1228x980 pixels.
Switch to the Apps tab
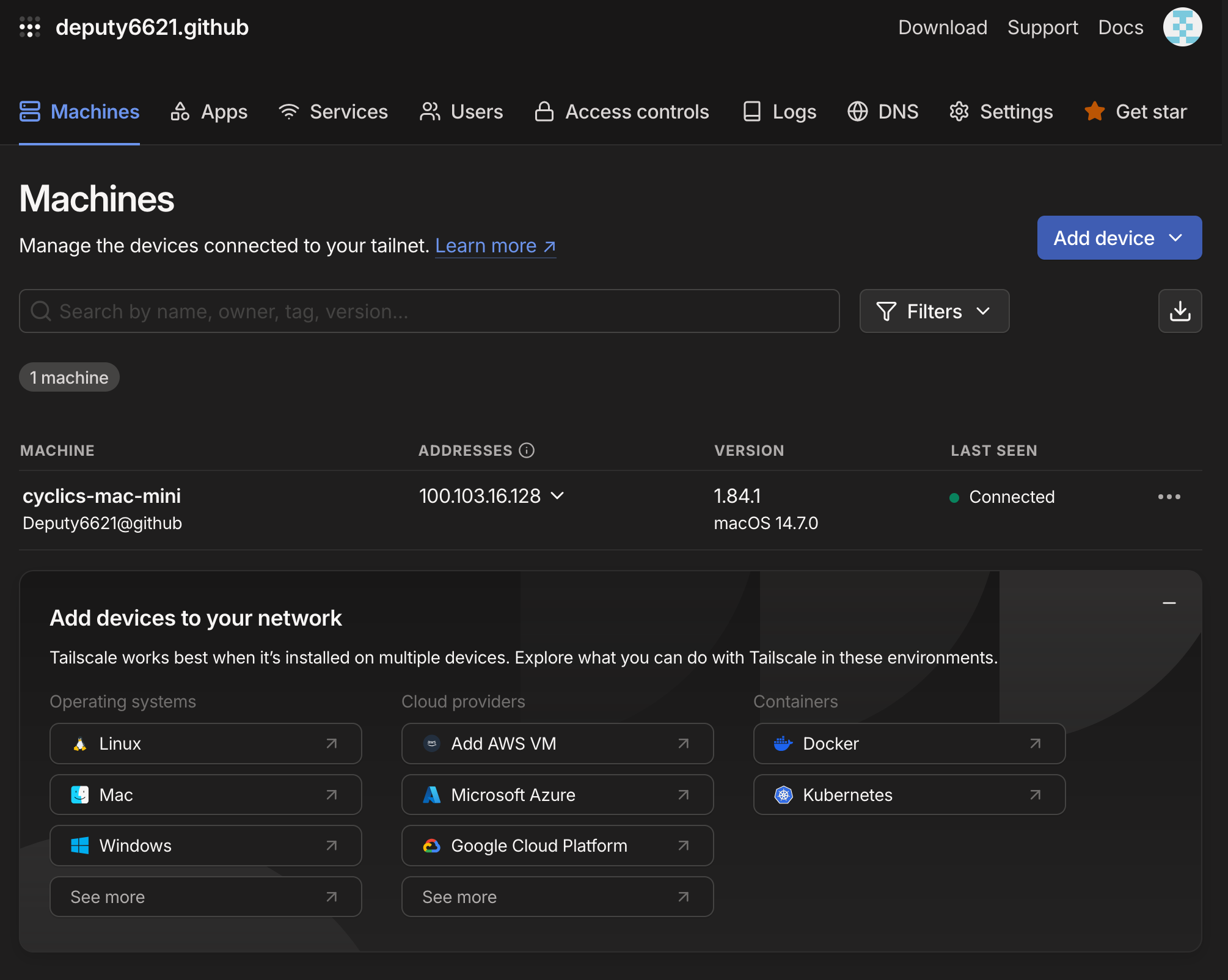208,111
